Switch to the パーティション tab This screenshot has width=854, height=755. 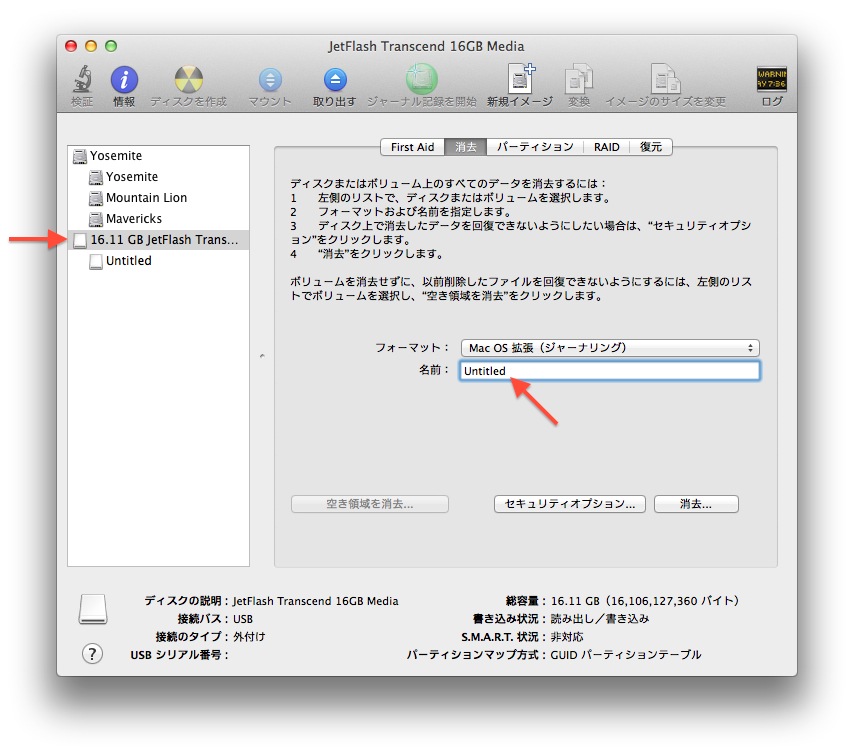[535, 147]
